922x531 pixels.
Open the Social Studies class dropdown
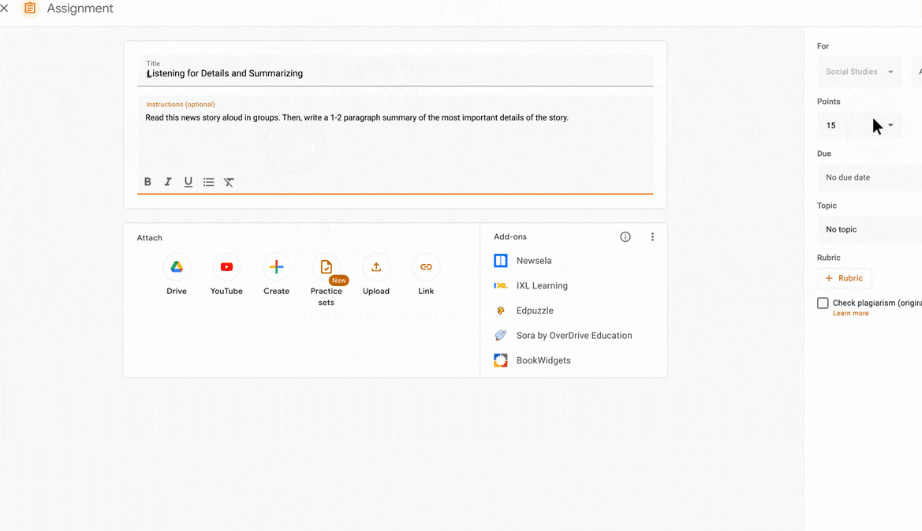click(859, 72)
